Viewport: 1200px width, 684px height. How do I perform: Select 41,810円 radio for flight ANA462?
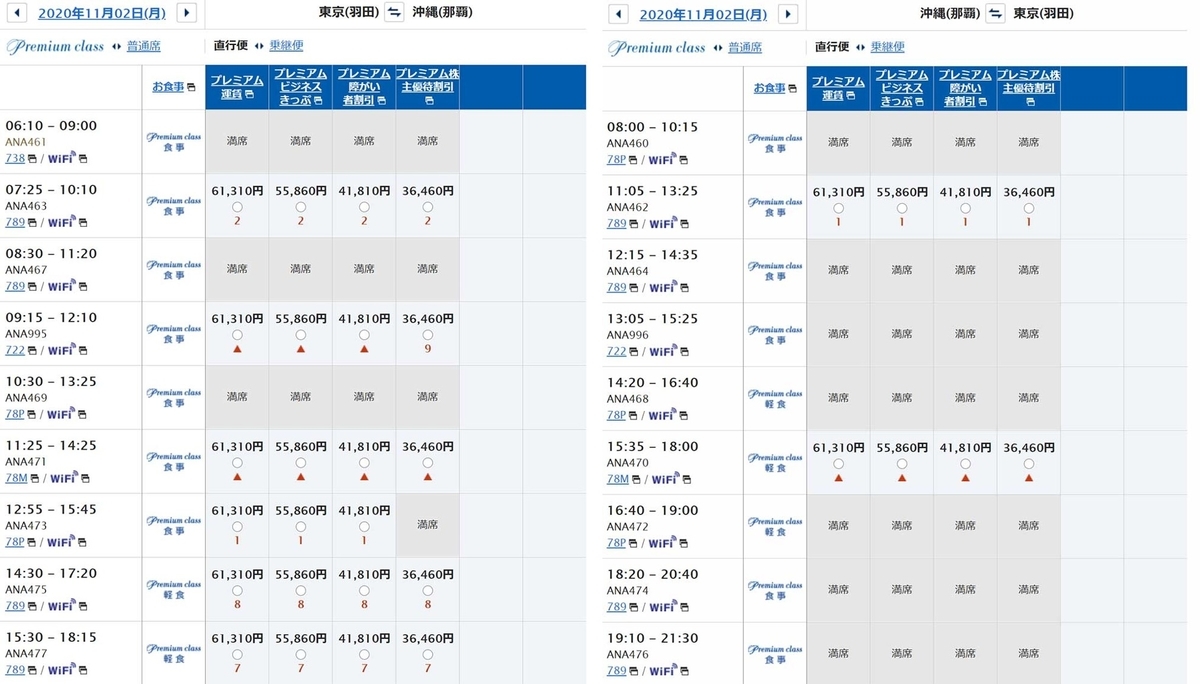point(965,208)
